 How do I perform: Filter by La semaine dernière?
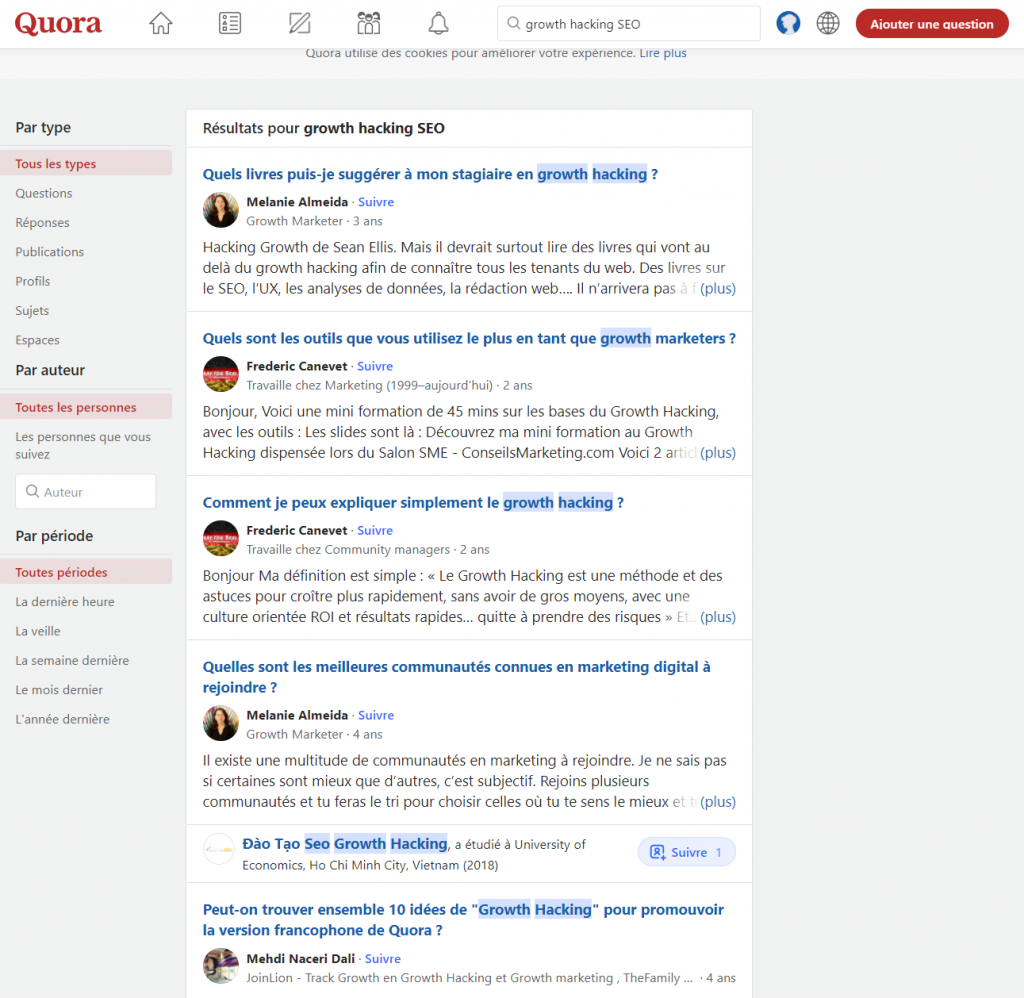(x=72, y=660)
